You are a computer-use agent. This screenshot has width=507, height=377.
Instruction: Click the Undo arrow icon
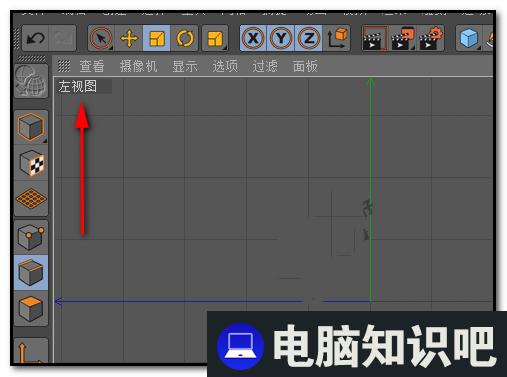pos(35,38)
